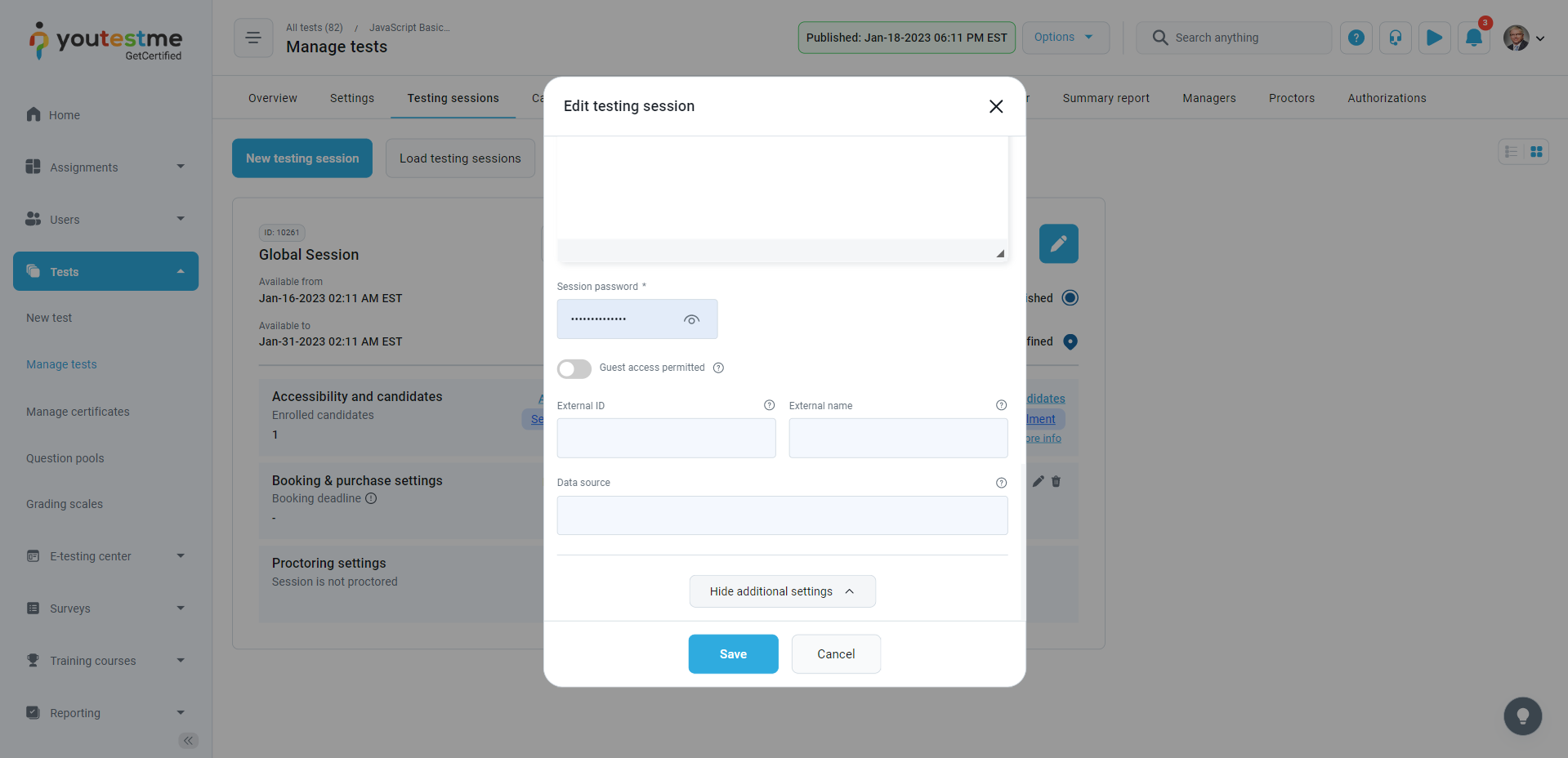Expand the Assignments sidebar menu

105,167
